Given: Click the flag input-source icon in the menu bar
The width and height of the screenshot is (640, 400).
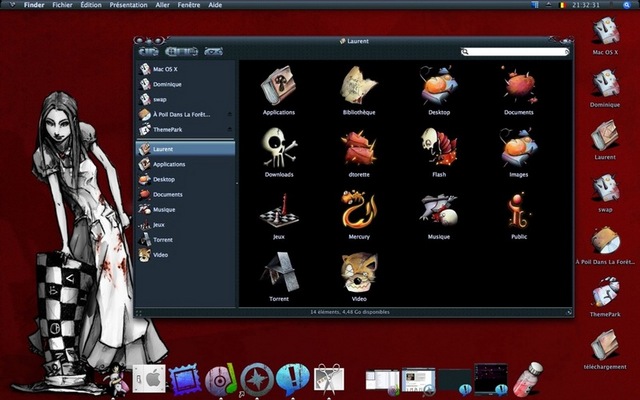Looking at the screenshot, I should 562,5.
